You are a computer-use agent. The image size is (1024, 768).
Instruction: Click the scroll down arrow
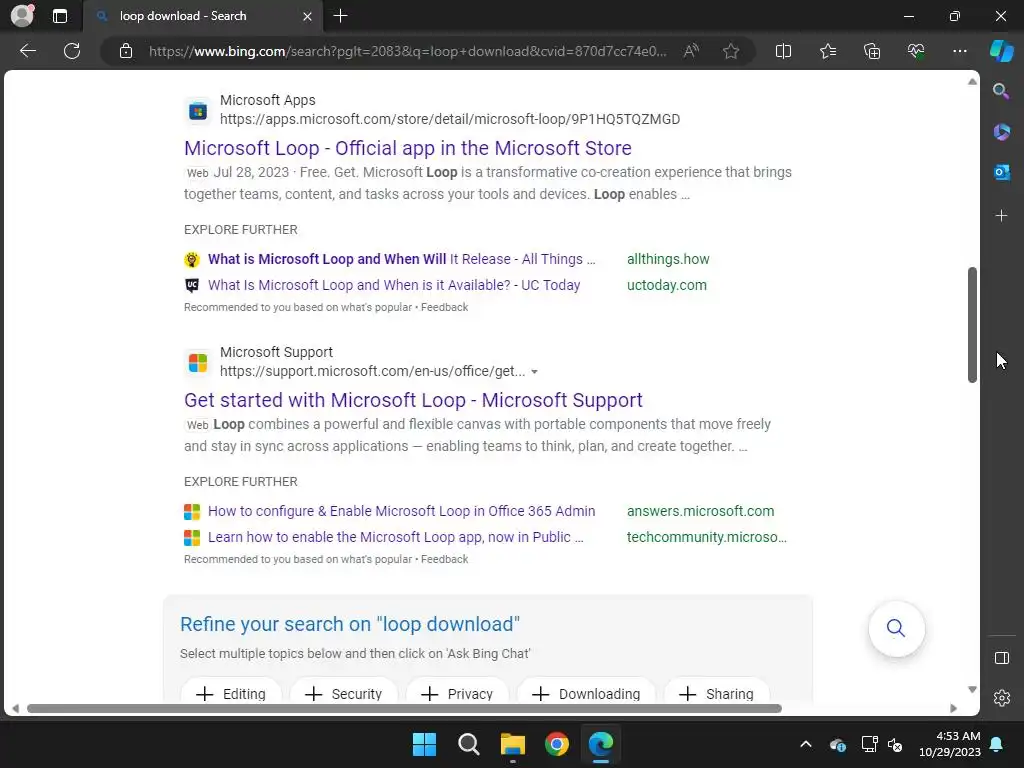pyautogui.click(x=972, y=690)
